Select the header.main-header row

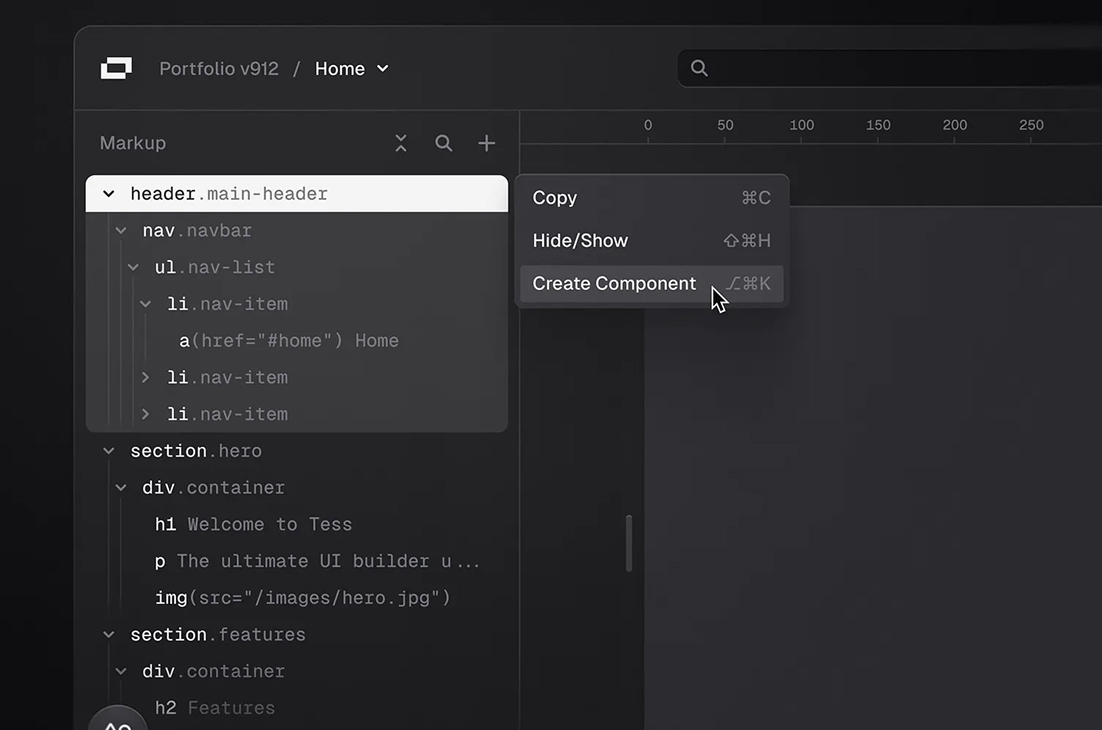coord(297,193)
